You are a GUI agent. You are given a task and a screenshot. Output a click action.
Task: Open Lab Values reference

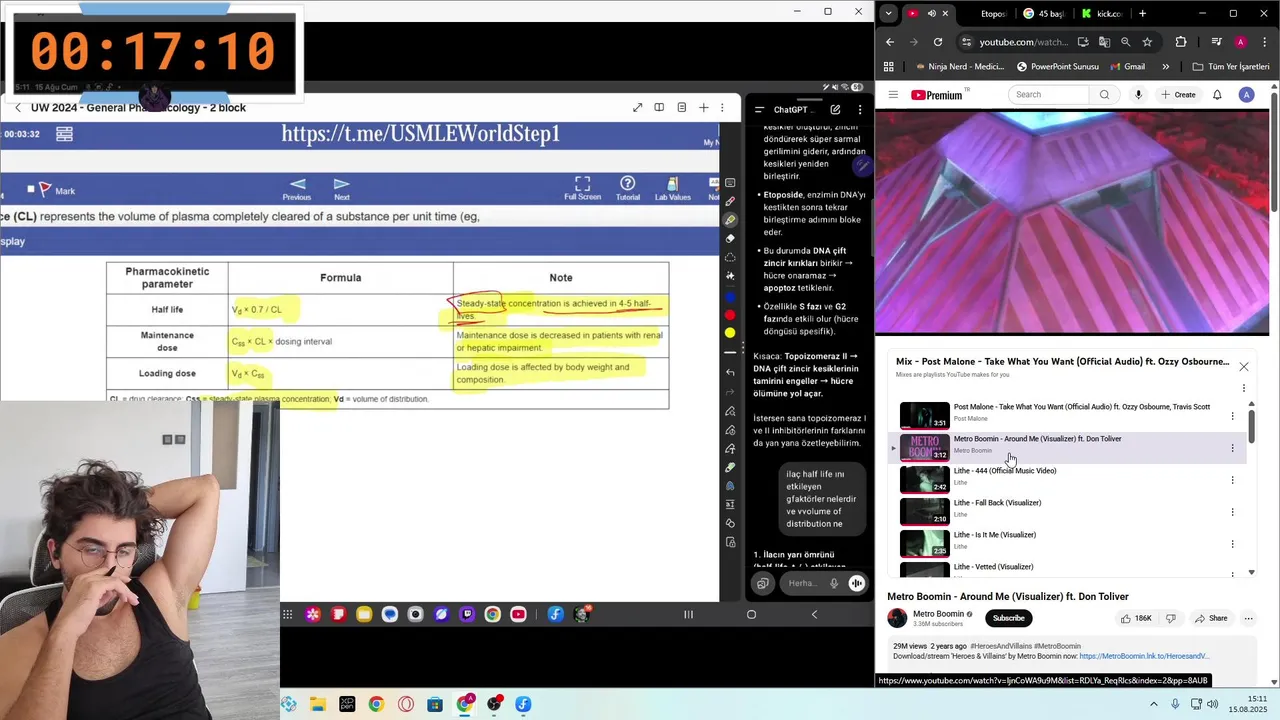point(673,188)
